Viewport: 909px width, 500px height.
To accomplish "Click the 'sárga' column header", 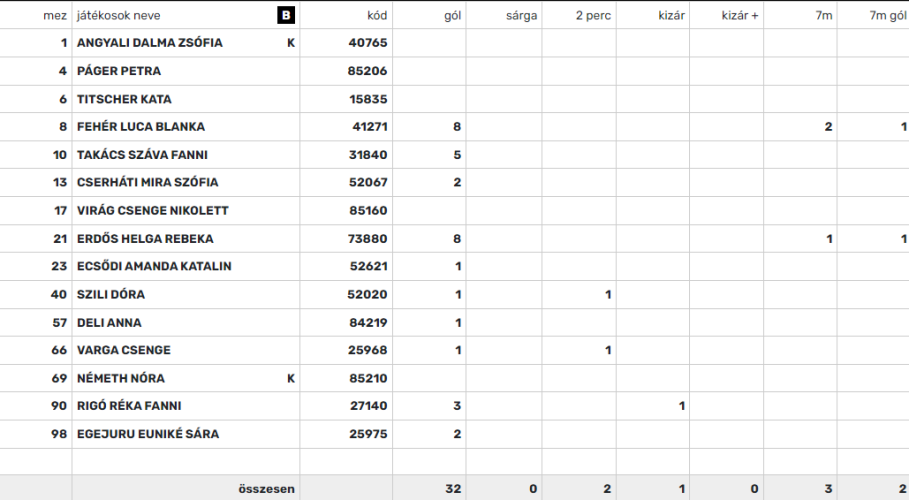I will 521,16.
